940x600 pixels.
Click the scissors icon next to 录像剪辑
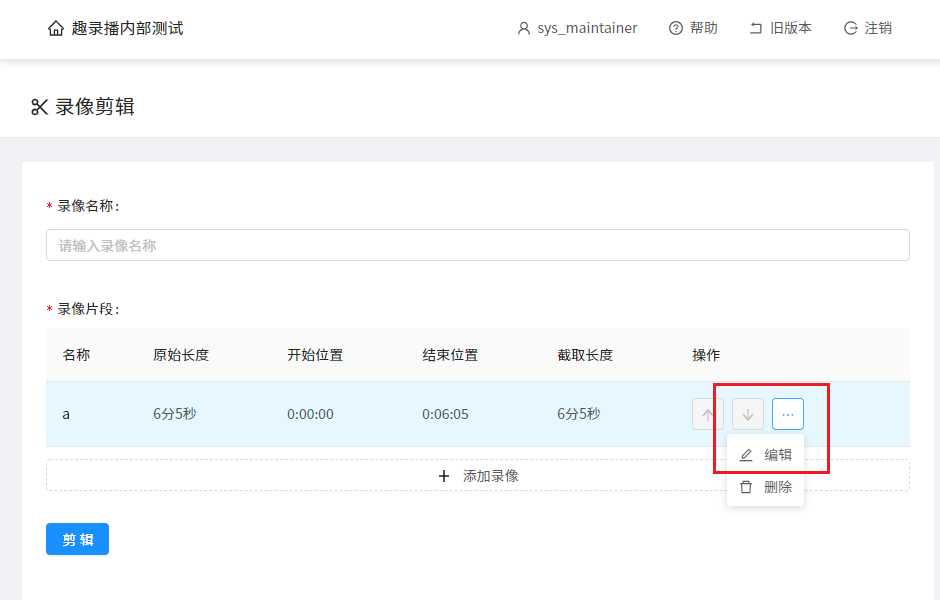tap(40, 107)
